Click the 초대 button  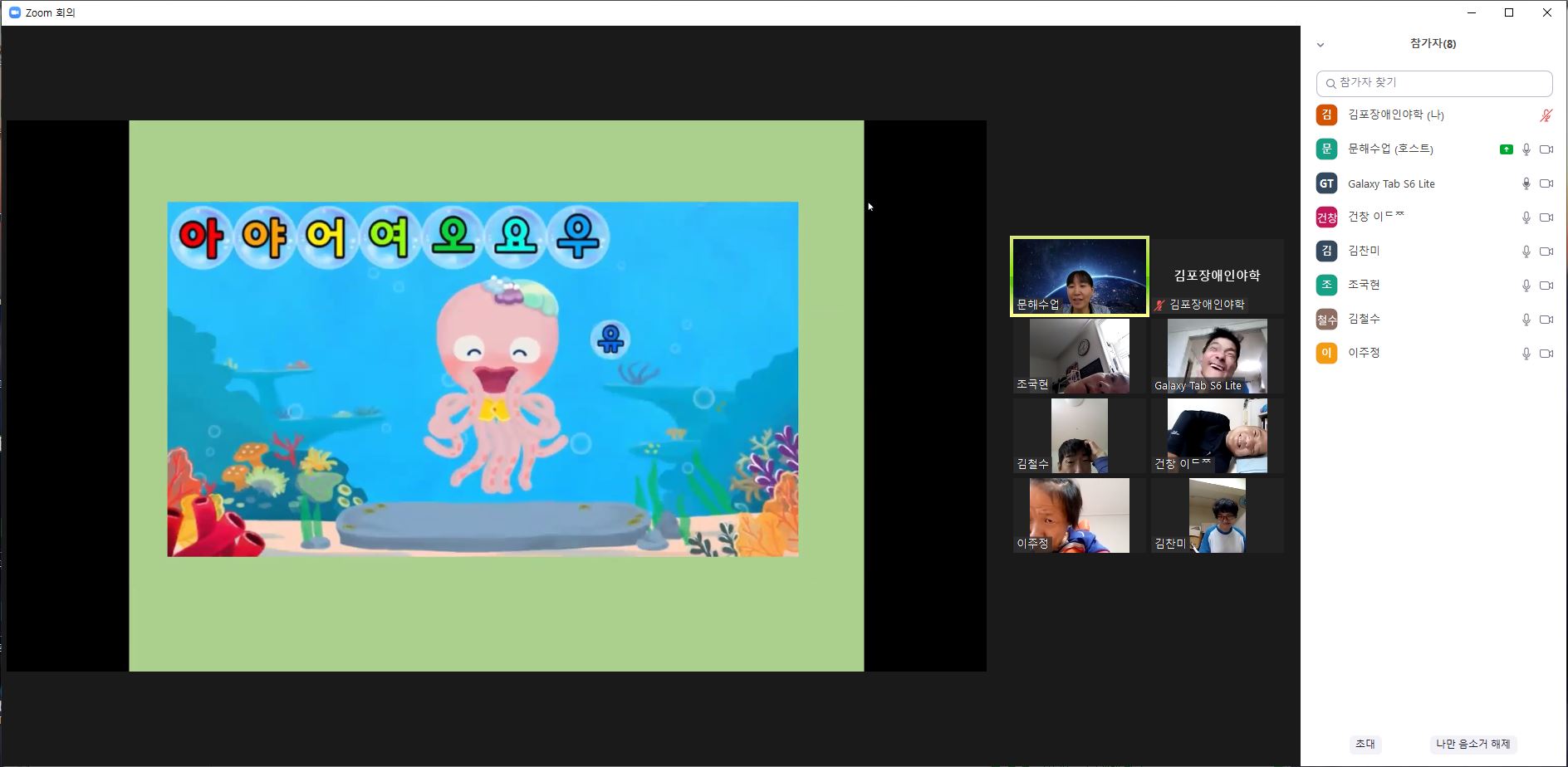click(1365, 744)
